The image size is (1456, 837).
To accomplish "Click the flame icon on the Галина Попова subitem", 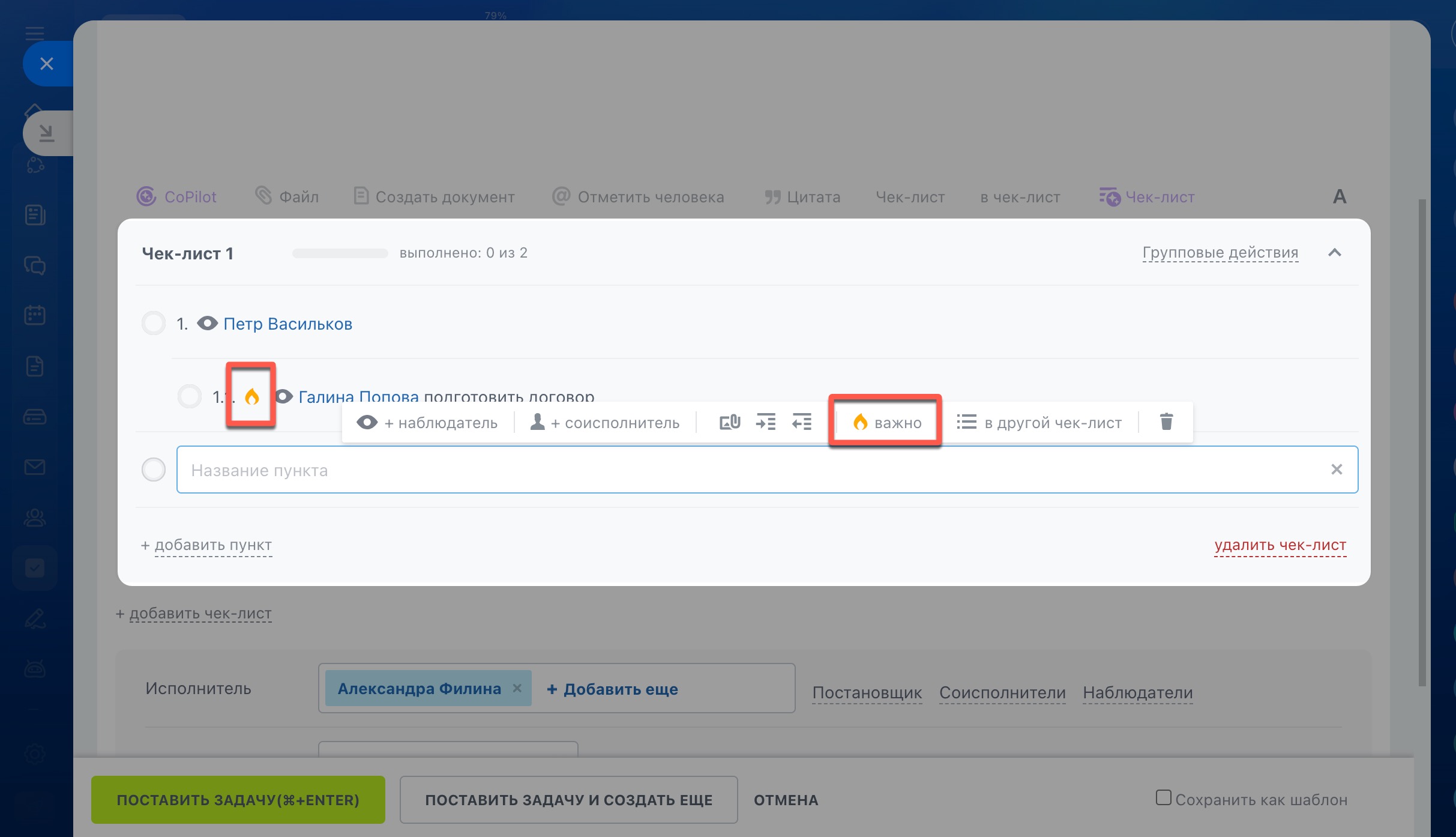I will pyautogui.click(x=252, y=396).
